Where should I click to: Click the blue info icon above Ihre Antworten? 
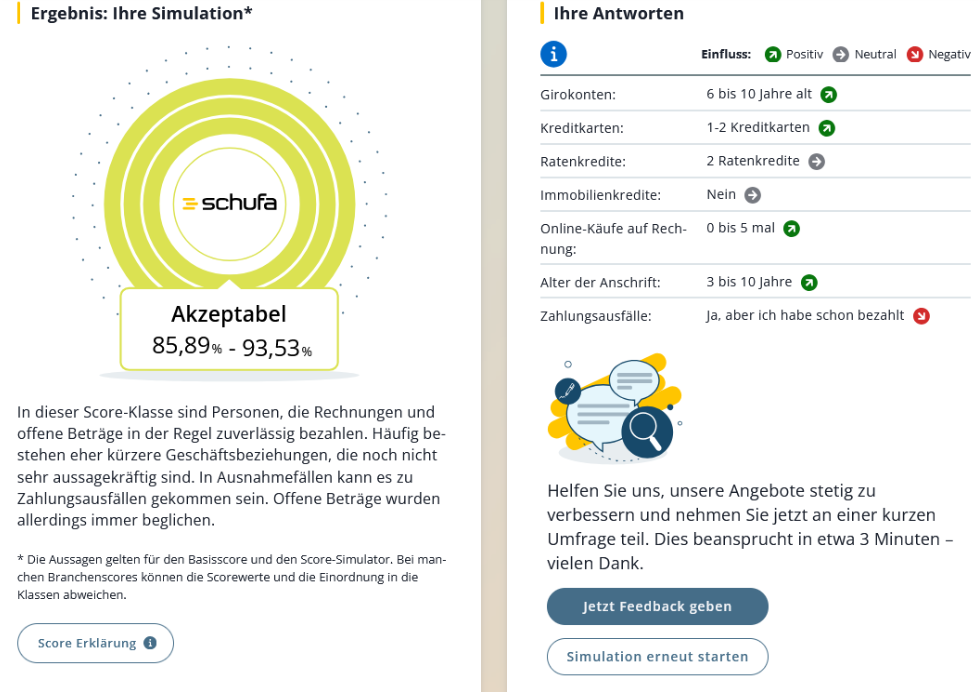554,55
